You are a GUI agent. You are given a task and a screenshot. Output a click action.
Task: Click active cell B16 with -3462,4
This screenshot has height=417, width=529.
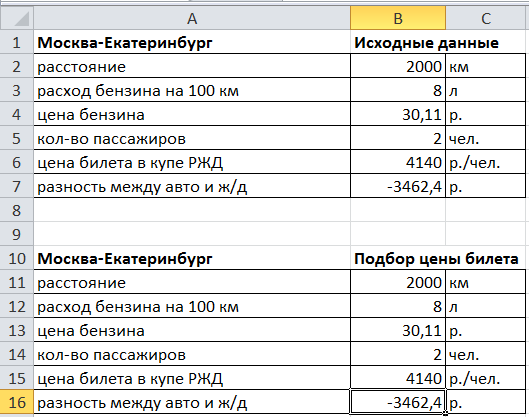coord(398,401)
